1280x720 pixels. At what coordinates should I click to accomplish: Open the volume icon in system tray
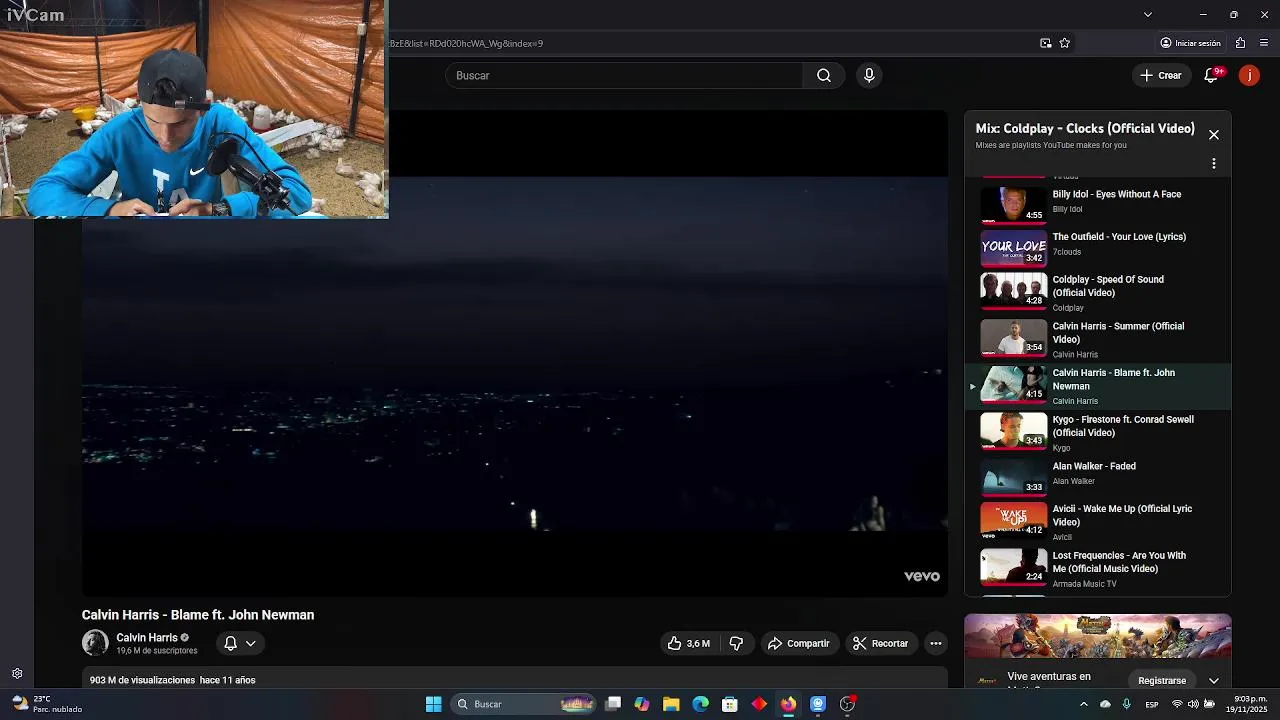(1193, 704)
